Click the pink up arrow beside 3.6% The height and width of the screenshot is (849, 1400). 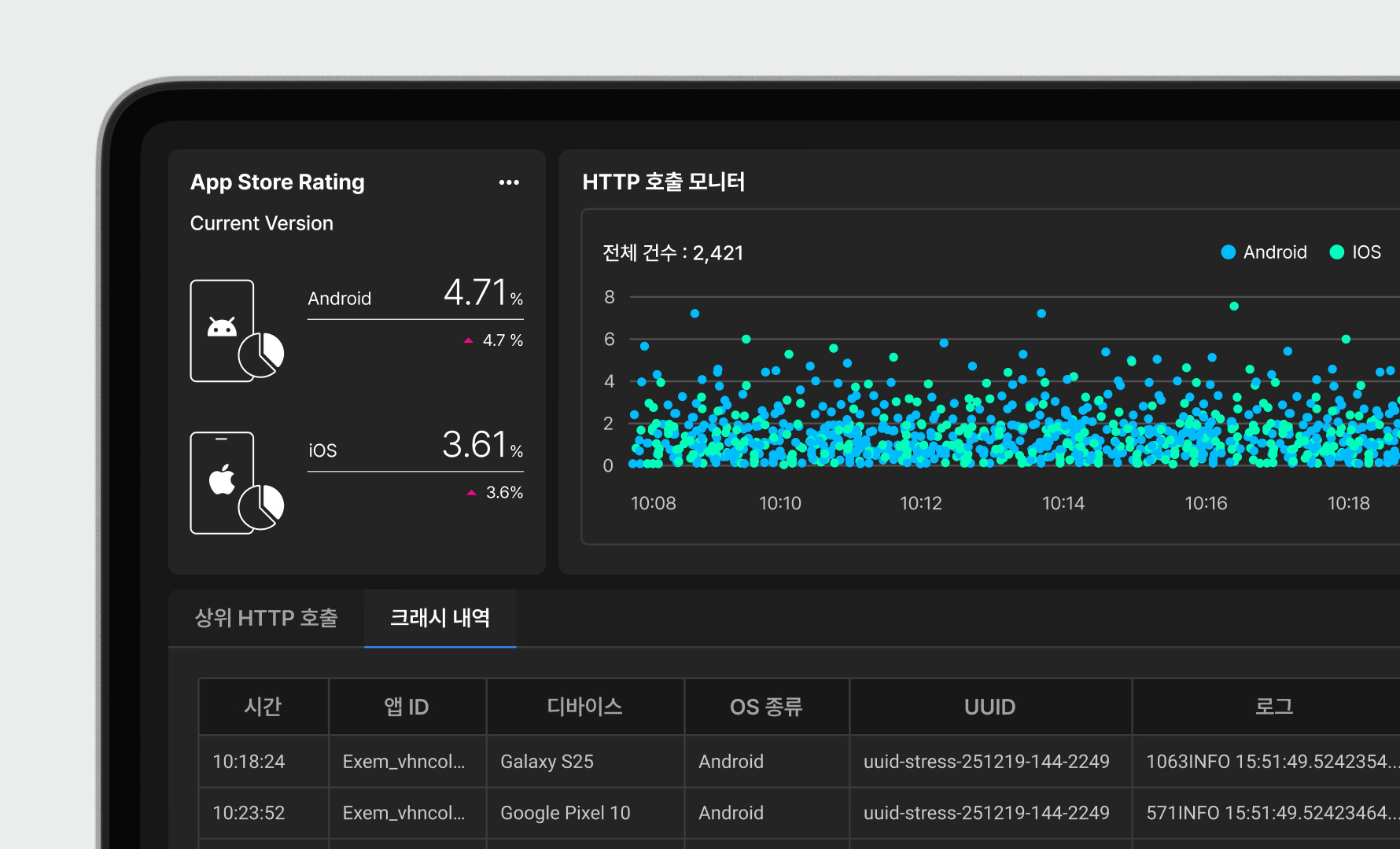tap(472, 493)
